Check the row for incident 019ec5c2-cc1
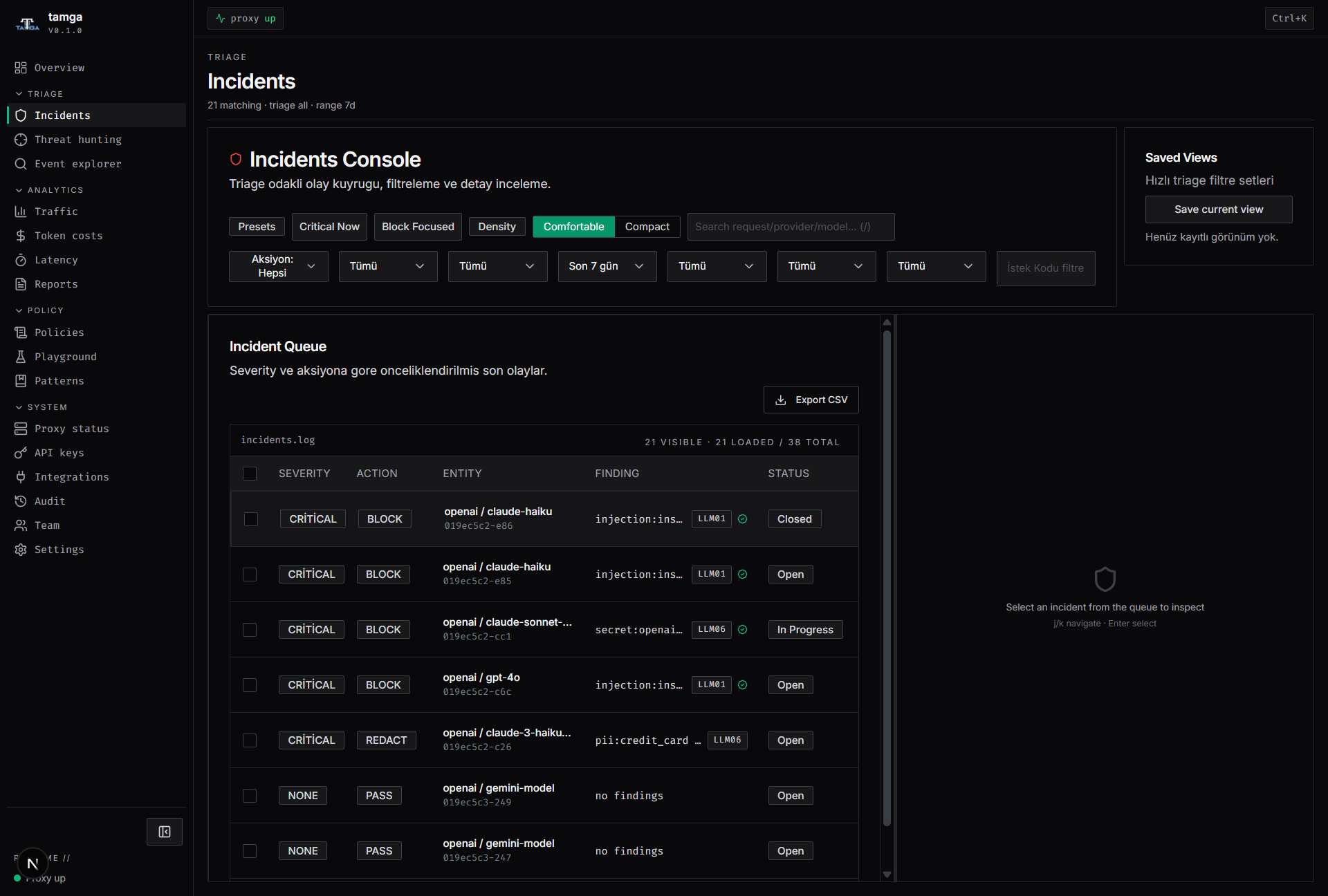The height and width of the screenshot is (896, 1328). 250,630
